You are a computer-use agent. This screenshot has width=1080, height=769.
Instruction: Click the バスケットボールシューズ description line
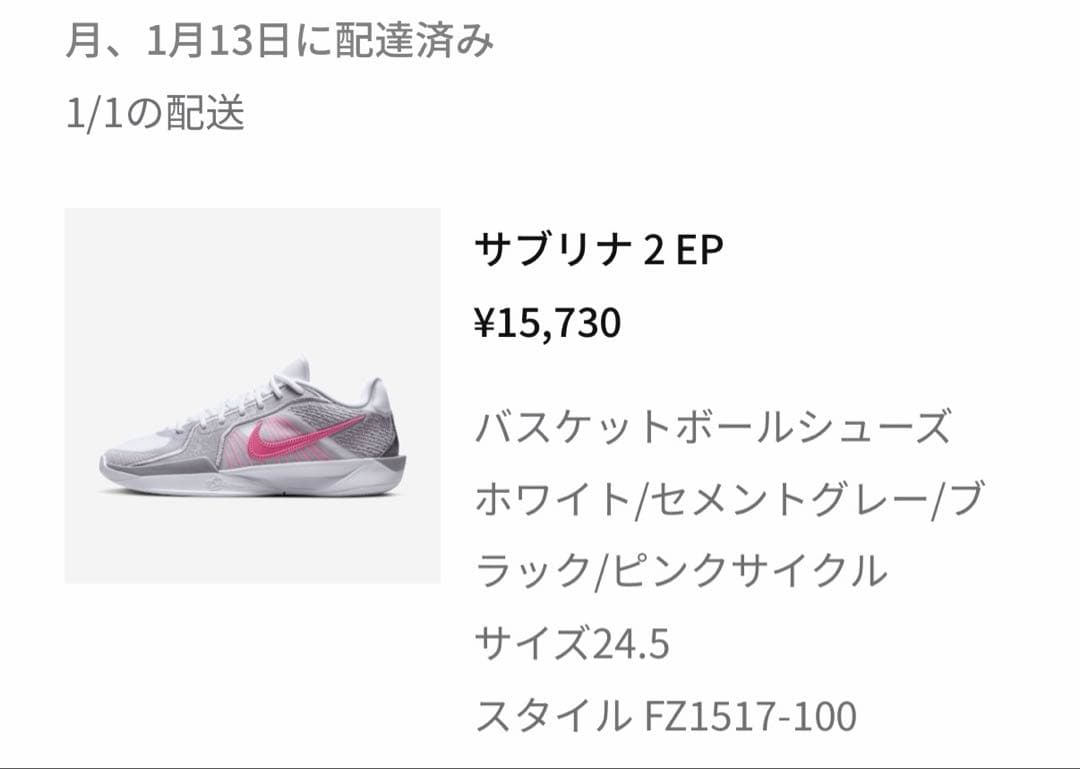point(714,427)
